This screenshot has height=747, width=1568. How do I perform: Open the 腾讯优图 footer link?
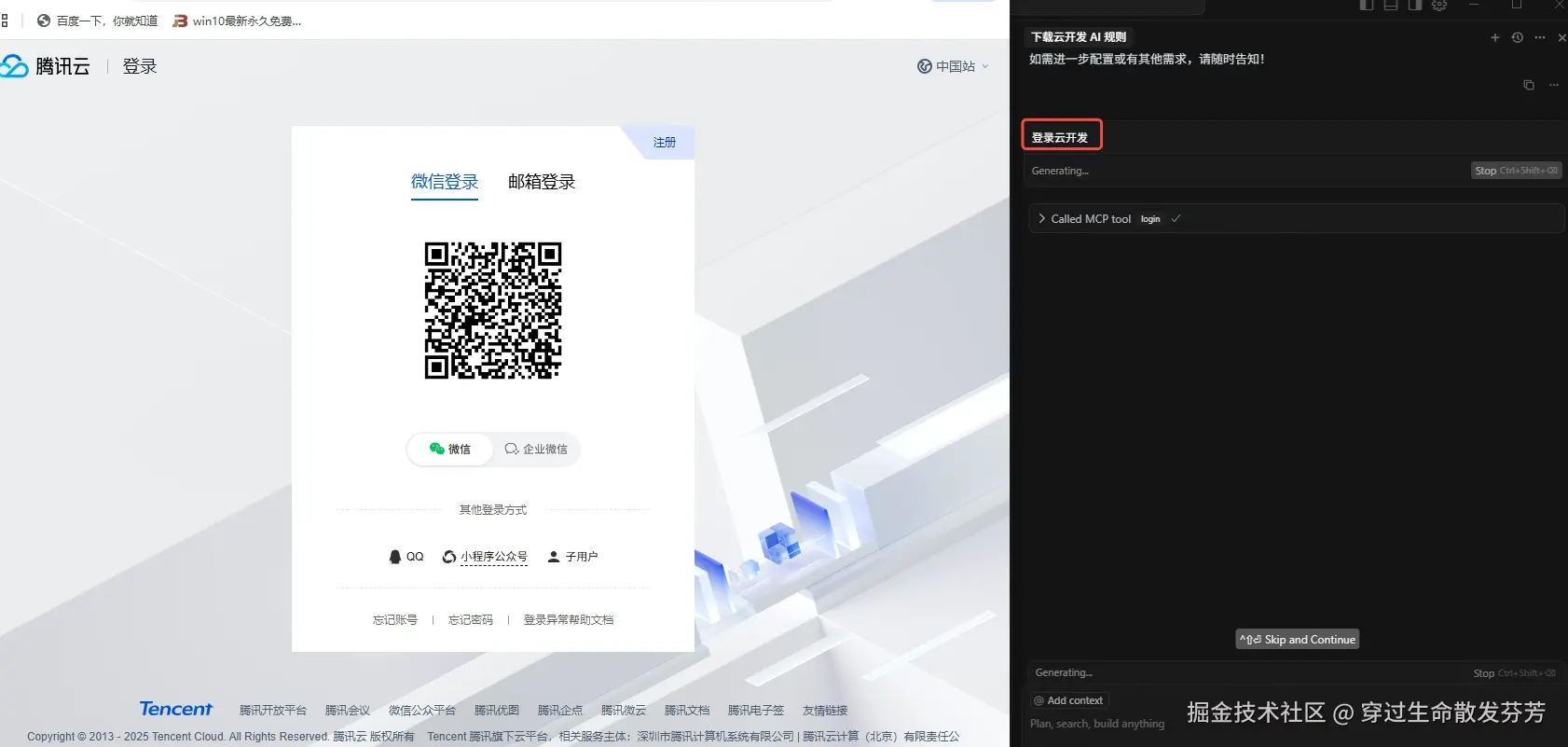[x=497, y=711]
